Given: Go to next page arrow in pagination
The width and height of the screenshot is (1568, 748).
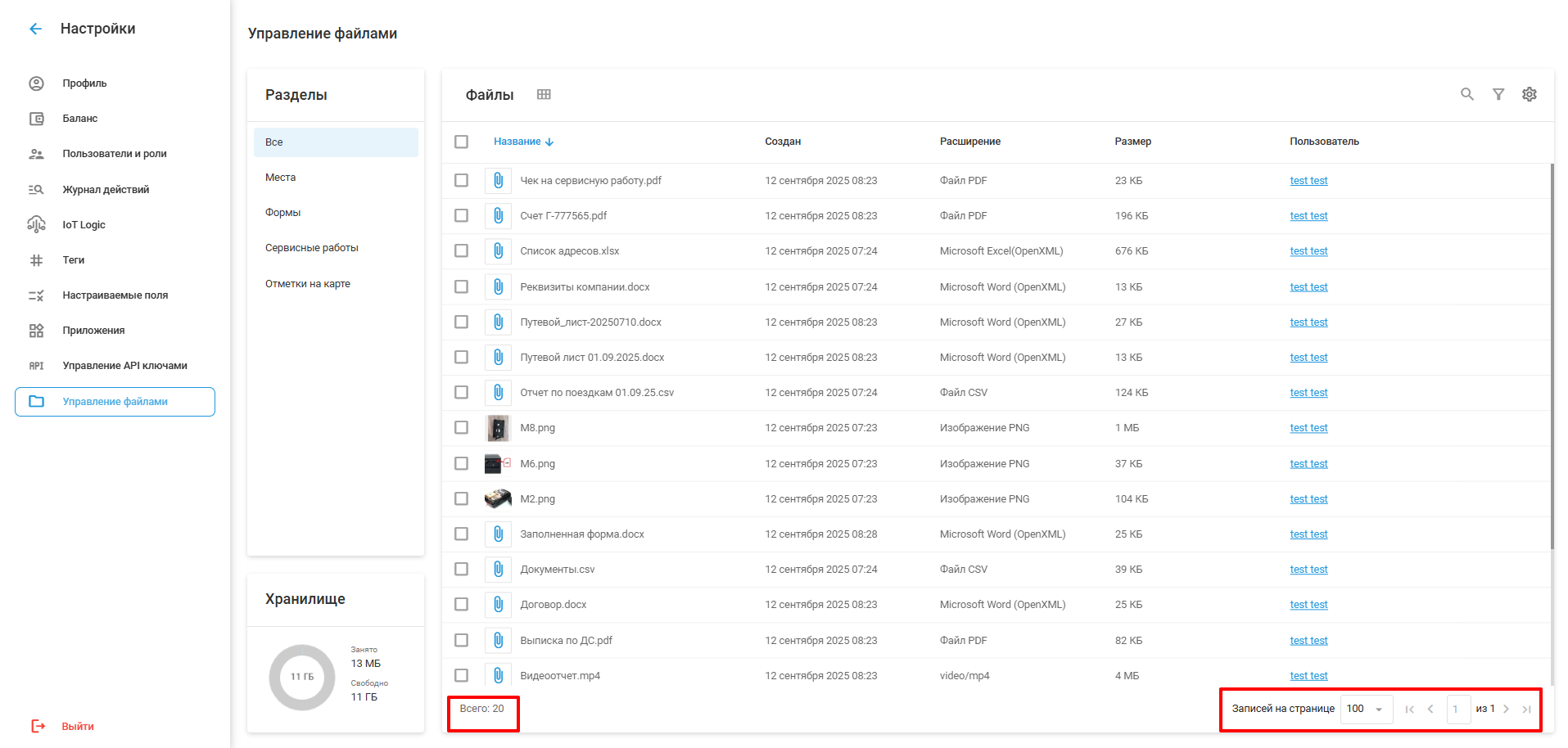Looking at the screenshot, I should (1506, 709).
